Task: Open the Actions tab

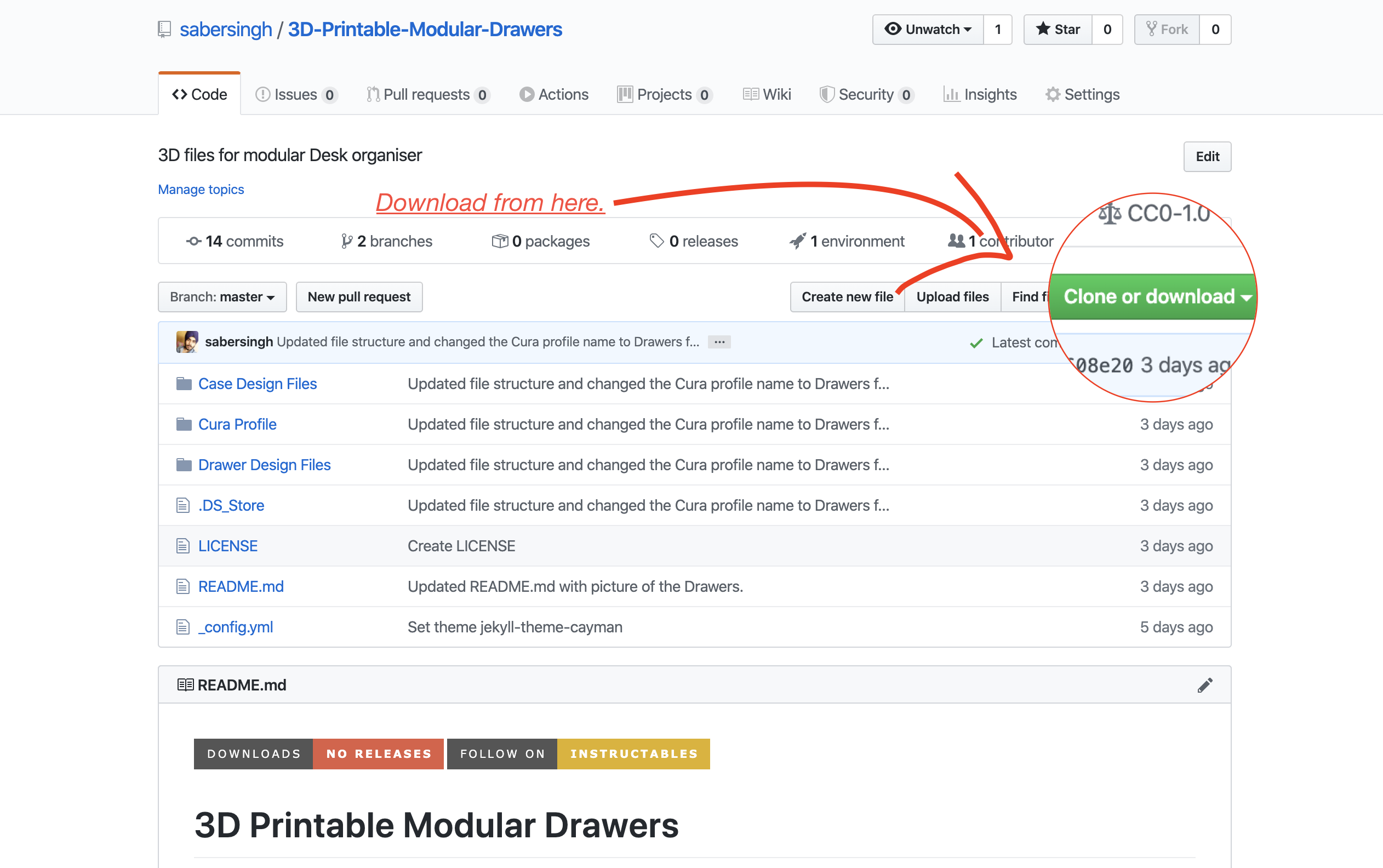Action: [554, 94]
